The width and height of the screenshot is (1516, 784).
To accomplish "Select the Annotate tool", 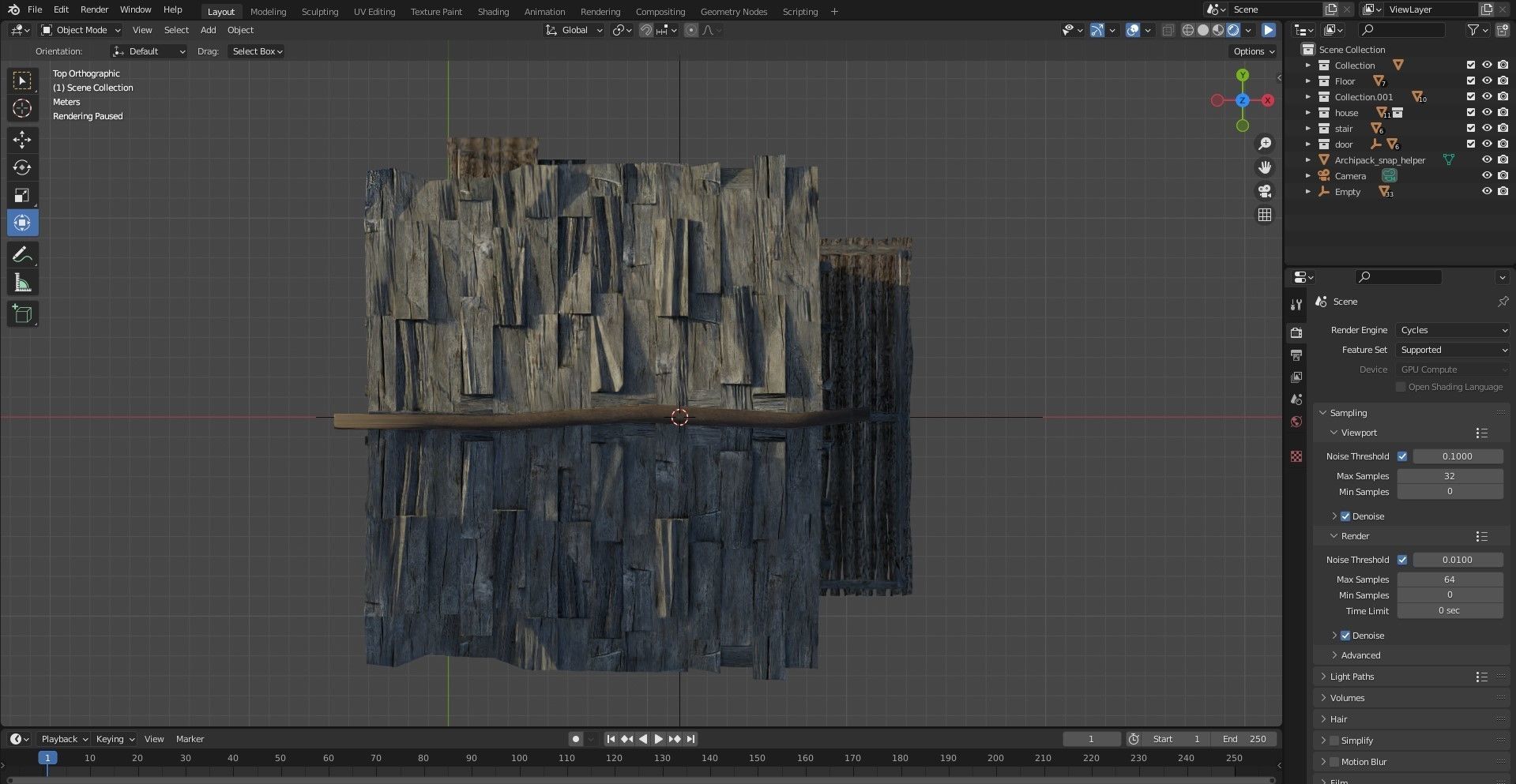I will click(x=22, y=254).
